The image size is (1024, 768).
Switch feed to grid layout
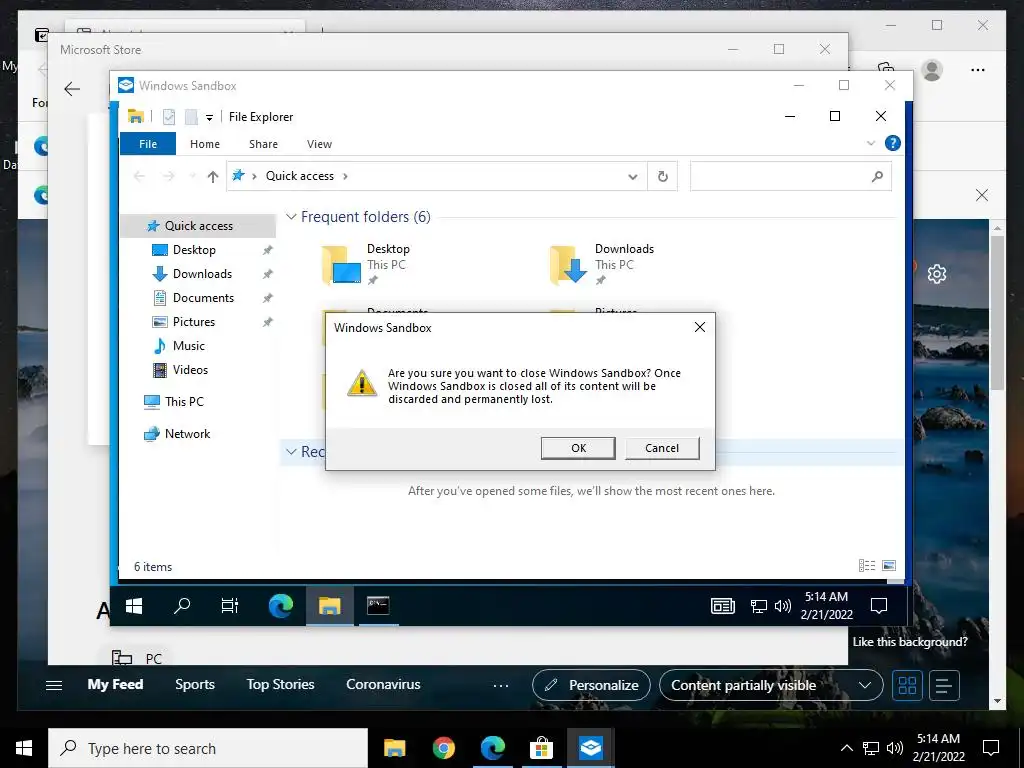click(x=907, y=686)
